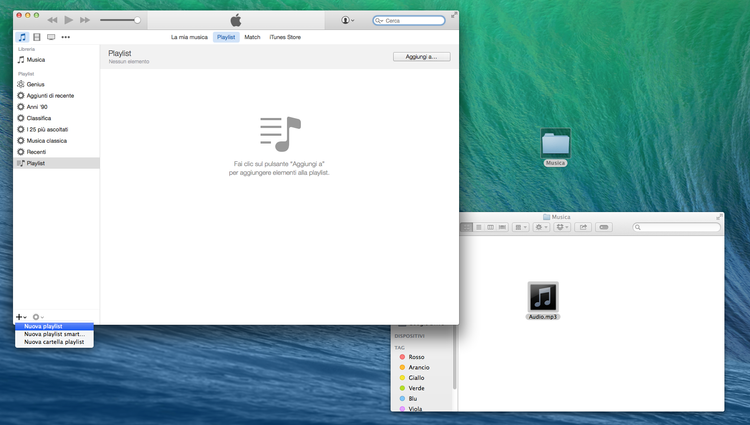Image resolution: width=750 pixels, height=425 pixels.
Task: Open the three-dots more libraries icon
Action: click(x=66, y=37)
